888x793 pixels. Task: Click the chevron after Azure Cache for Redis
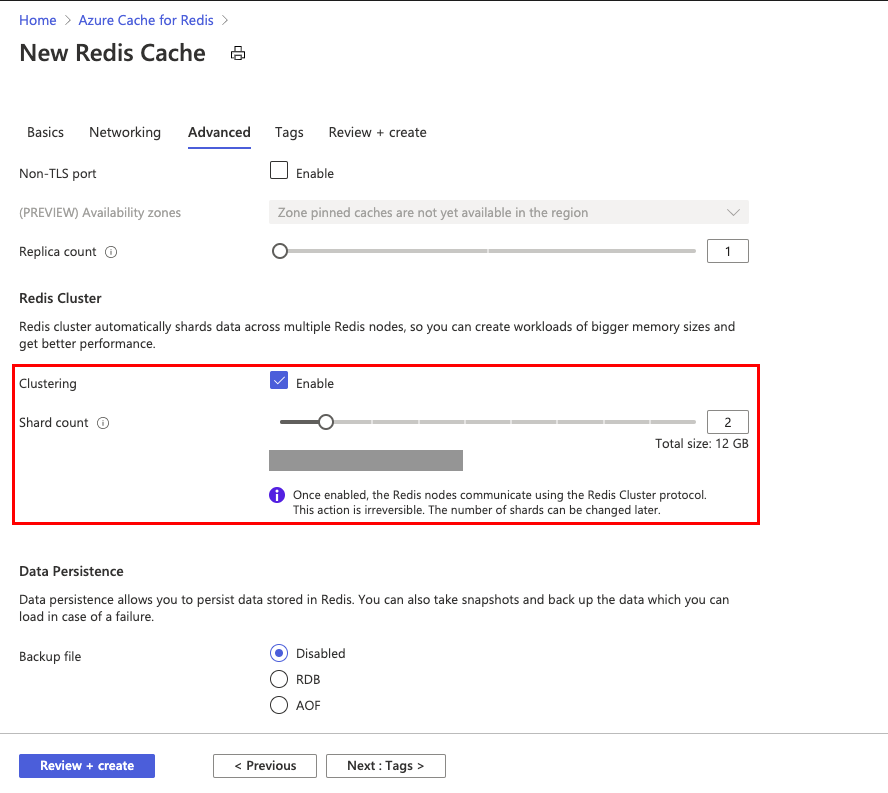[x=226, y=20]
